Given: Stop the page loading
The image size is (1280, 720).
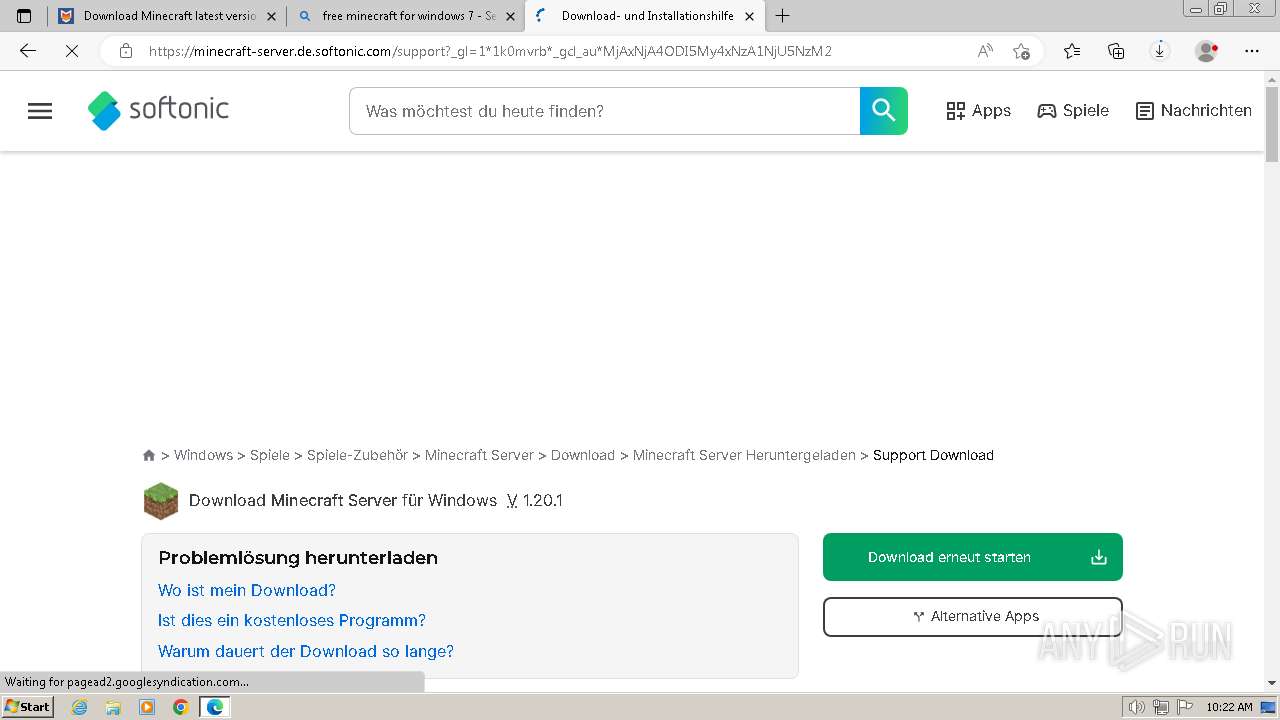Looking at the screenshot, I should click(x=71, y=51).
